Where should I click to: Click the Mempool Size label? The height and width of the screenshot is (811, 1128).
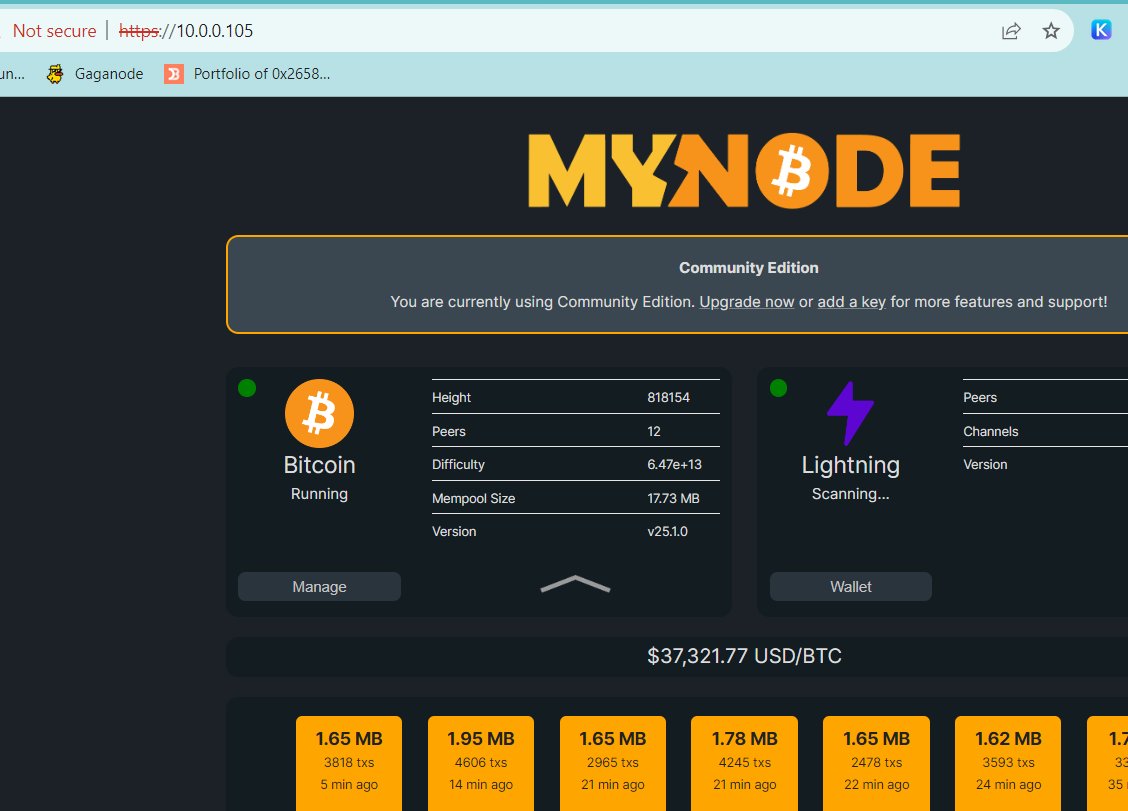pyautogui.click(x=473, y=499)
